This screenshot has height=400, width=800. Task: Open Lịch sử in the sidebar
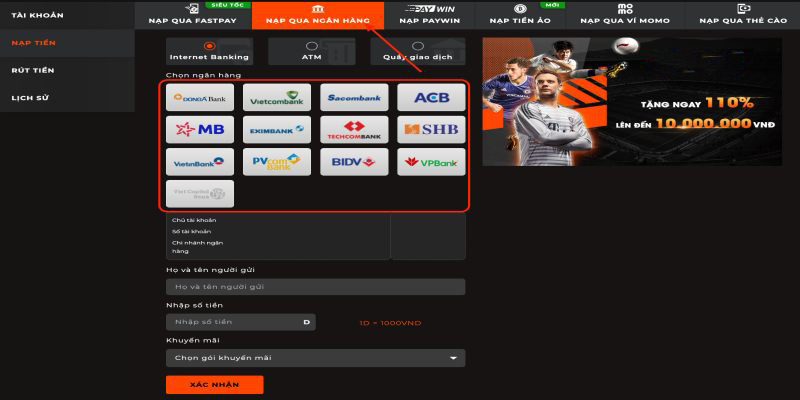pyautogui.click(x=30, y=97)
